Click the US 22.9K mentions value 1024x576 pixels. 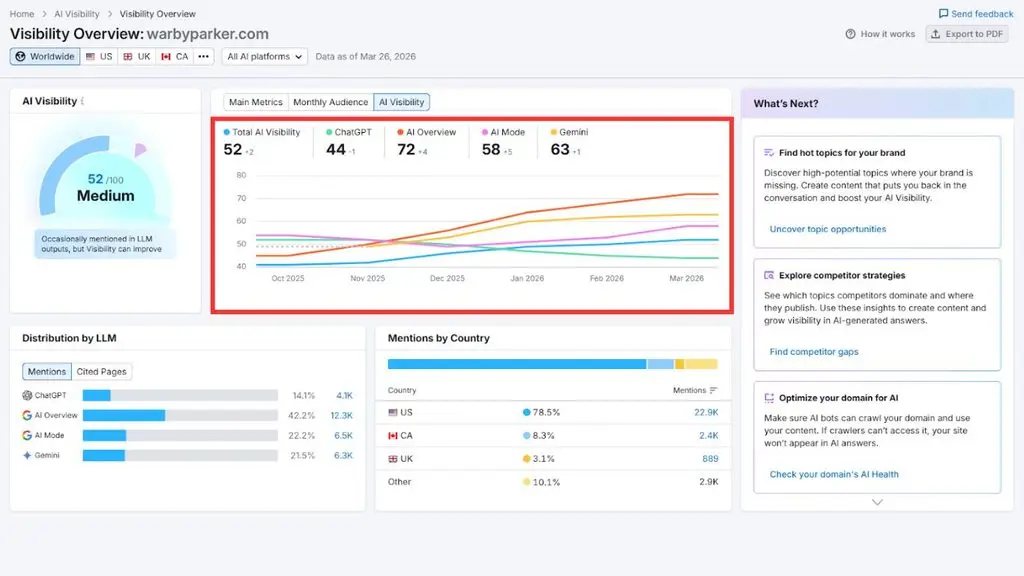tap(706, 413)
